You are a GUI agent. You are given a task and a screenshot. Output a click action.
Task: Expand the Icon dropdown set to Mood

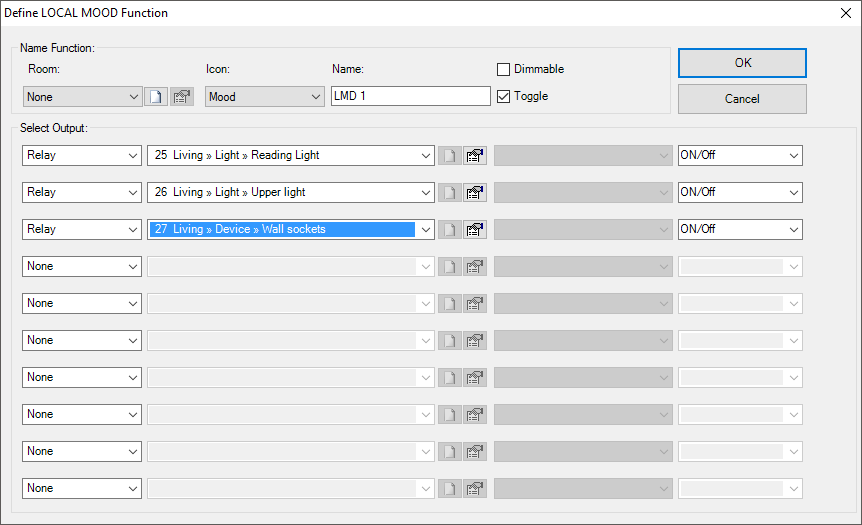264,97
